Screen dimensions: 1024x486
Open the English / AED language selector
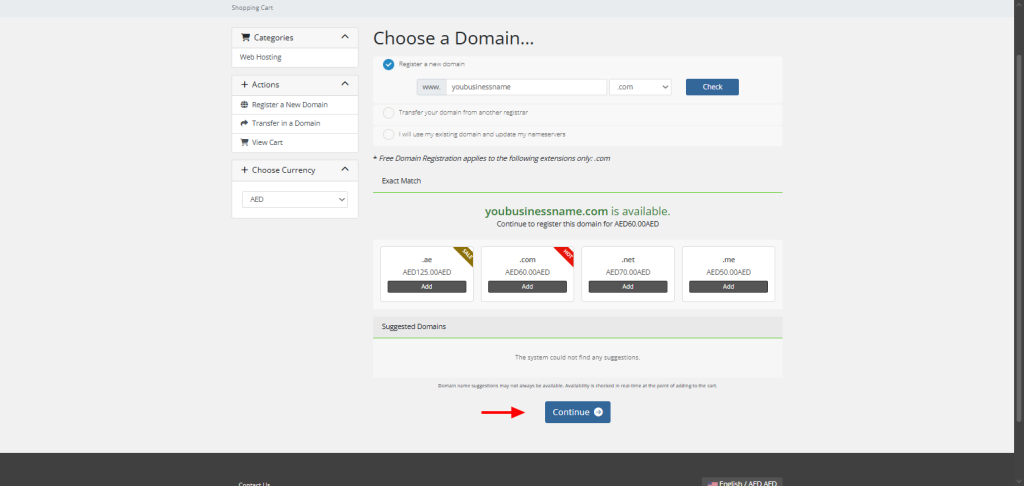pos(742,482)
